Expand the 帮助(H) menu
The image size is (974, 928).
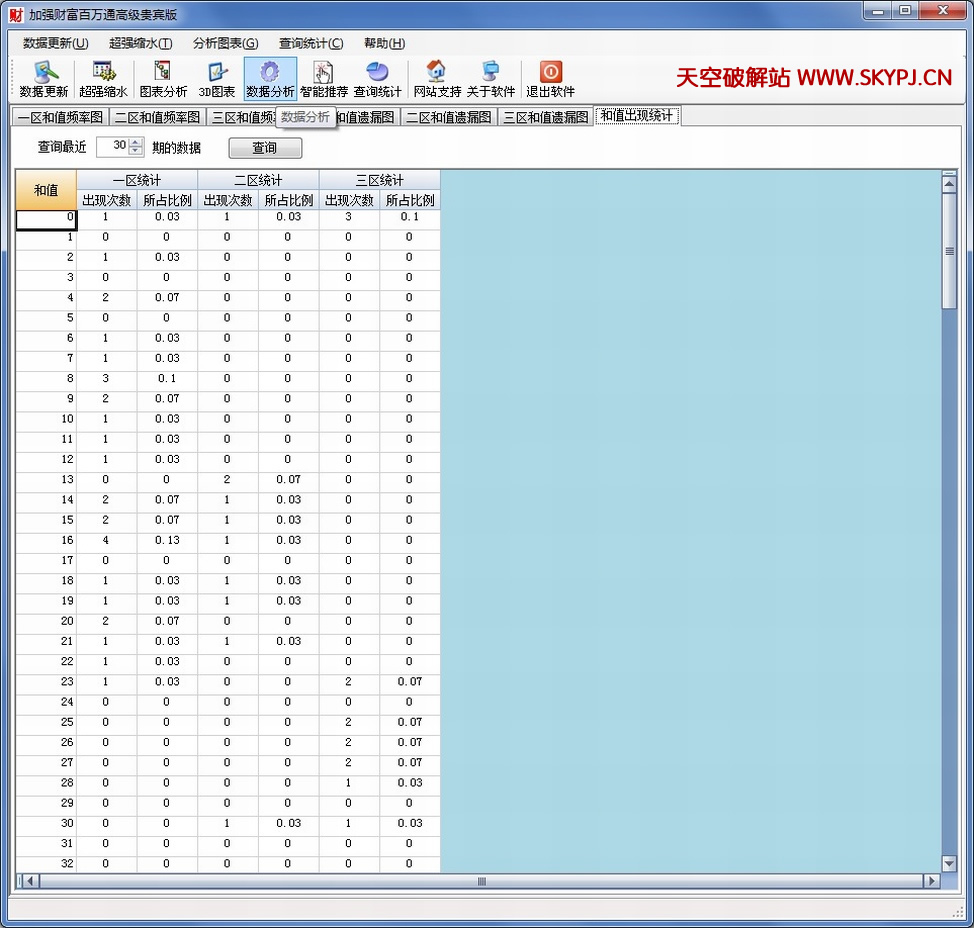(384, 43)
